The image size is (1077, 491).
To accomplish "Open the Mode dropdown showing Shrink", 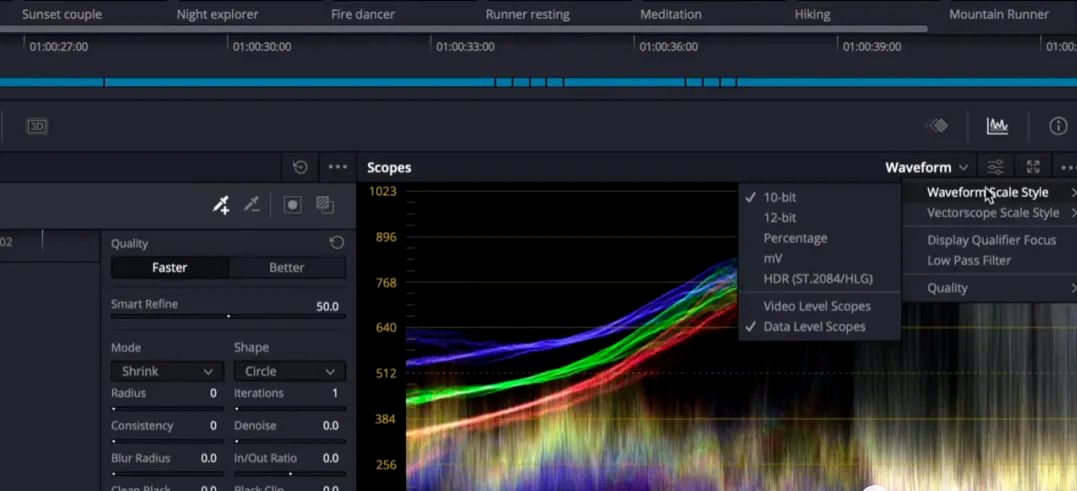I will (168, 372).
